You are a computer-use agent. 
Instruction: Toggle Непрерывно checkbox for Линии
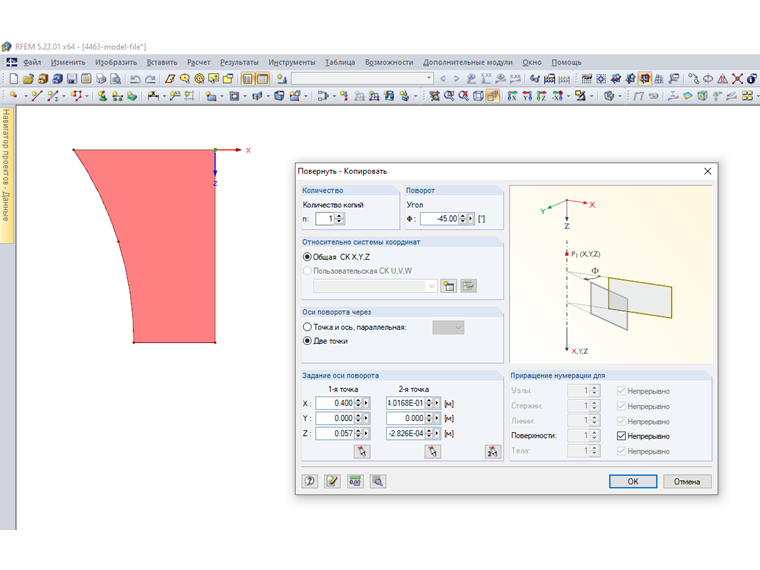point(621,421)
